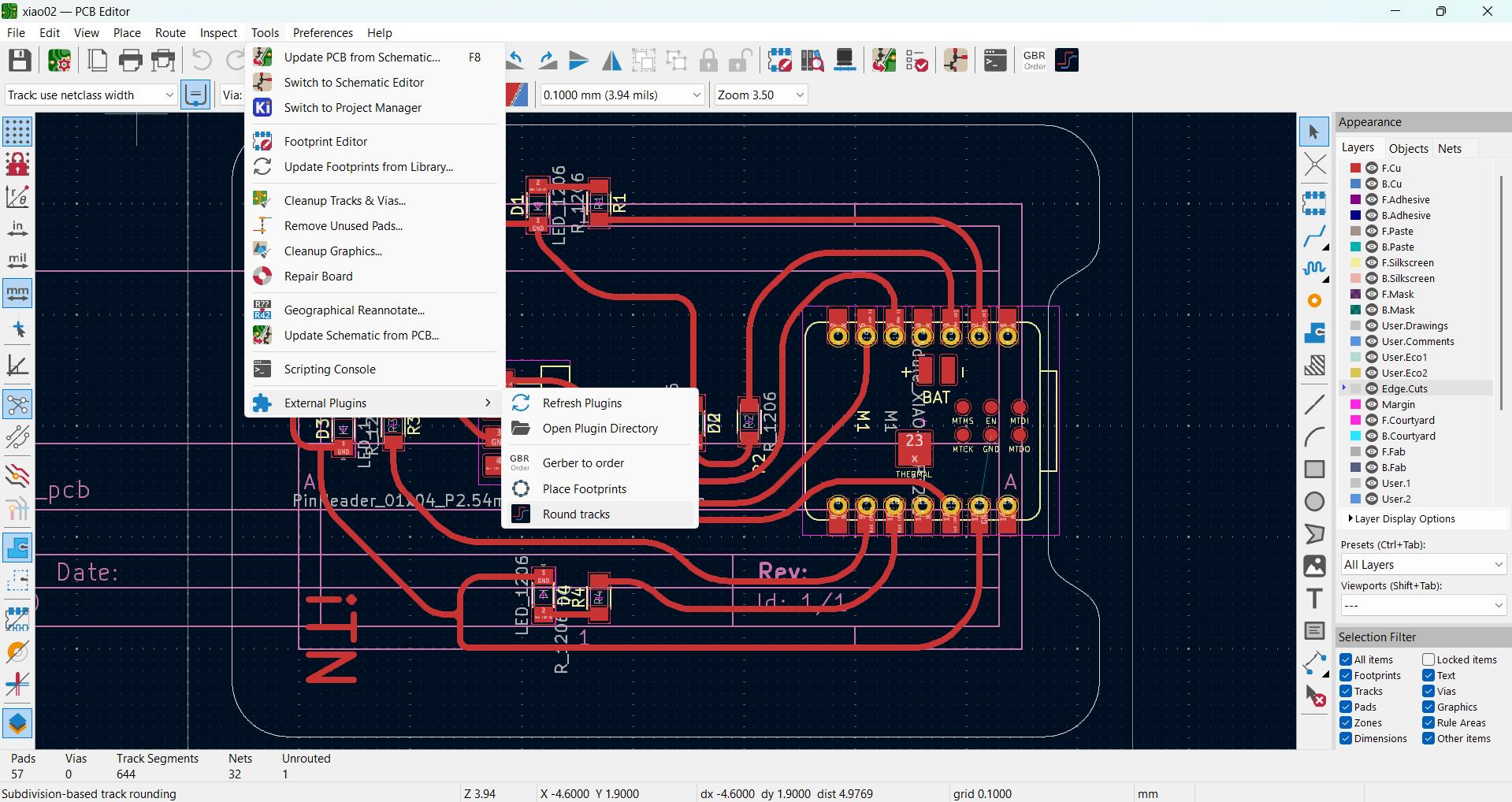1512x802 pixels.
Task: Switch to the Objects tab
Action: point(1408,148)
